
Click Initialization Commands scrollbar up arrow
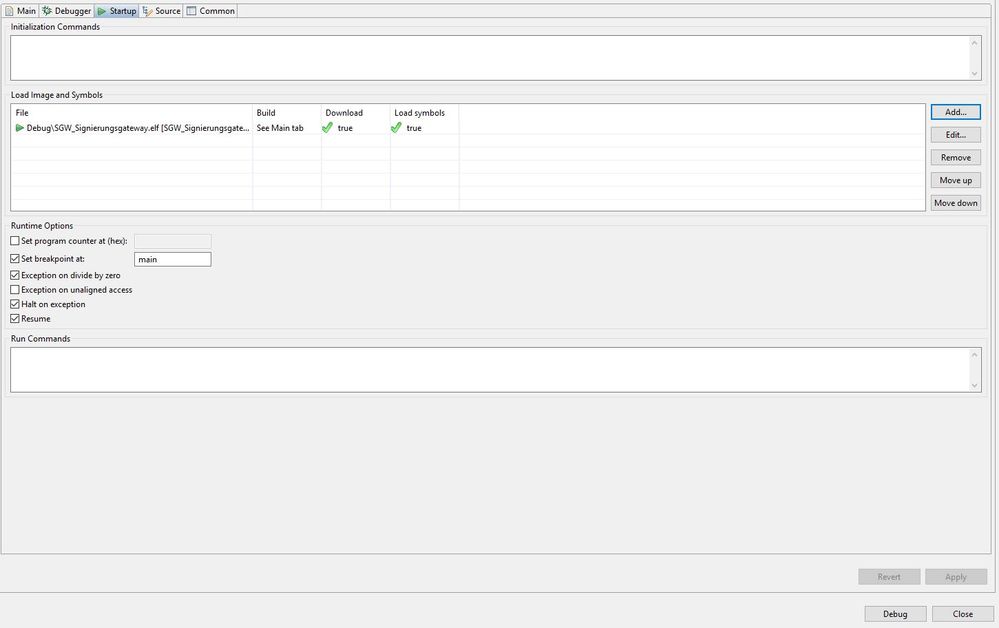click(x=974, y=43)
